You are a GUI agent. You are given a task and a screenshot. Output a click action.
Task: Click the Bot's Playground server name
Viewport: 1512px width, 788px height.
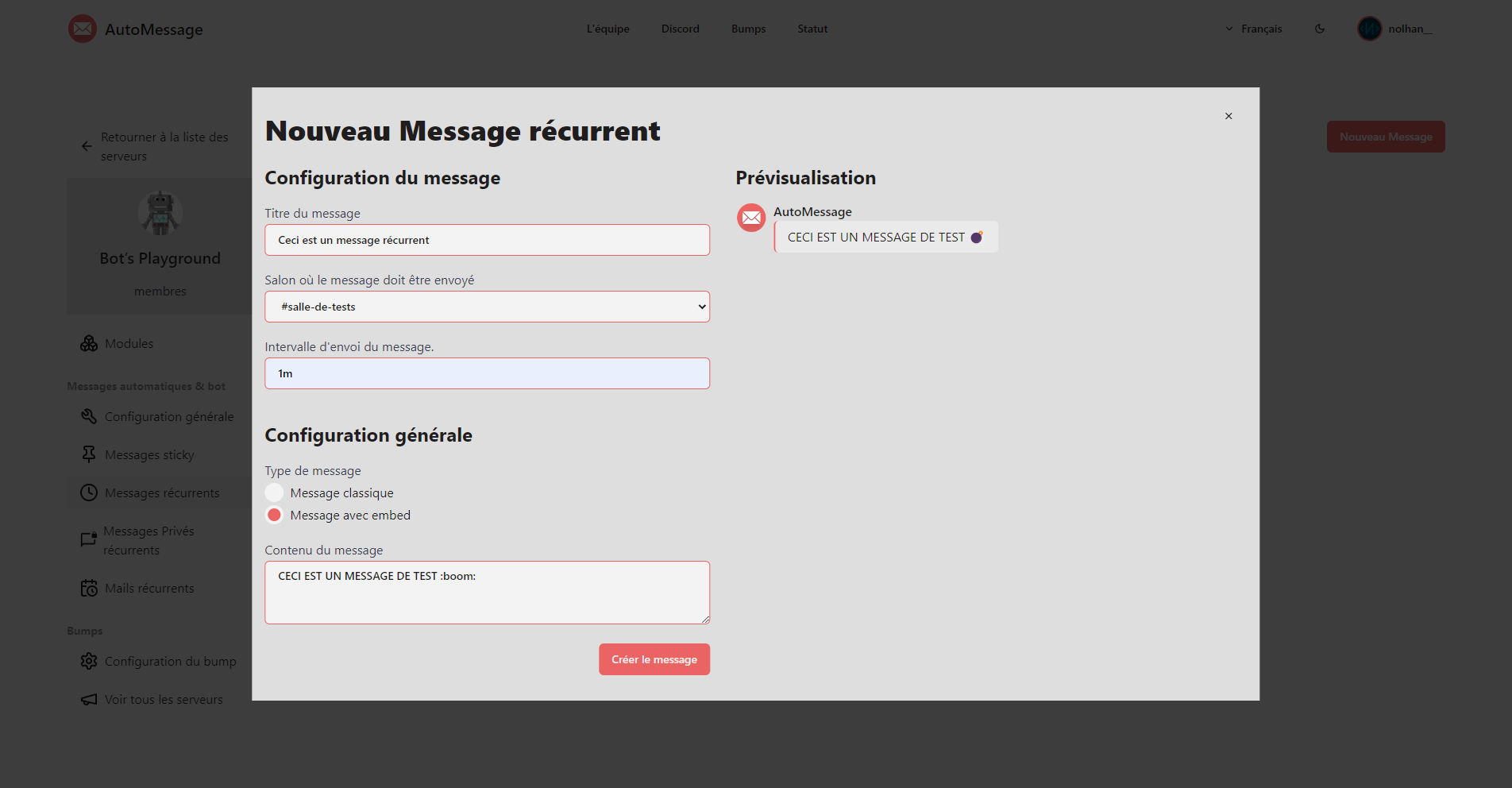click(160, 258)
